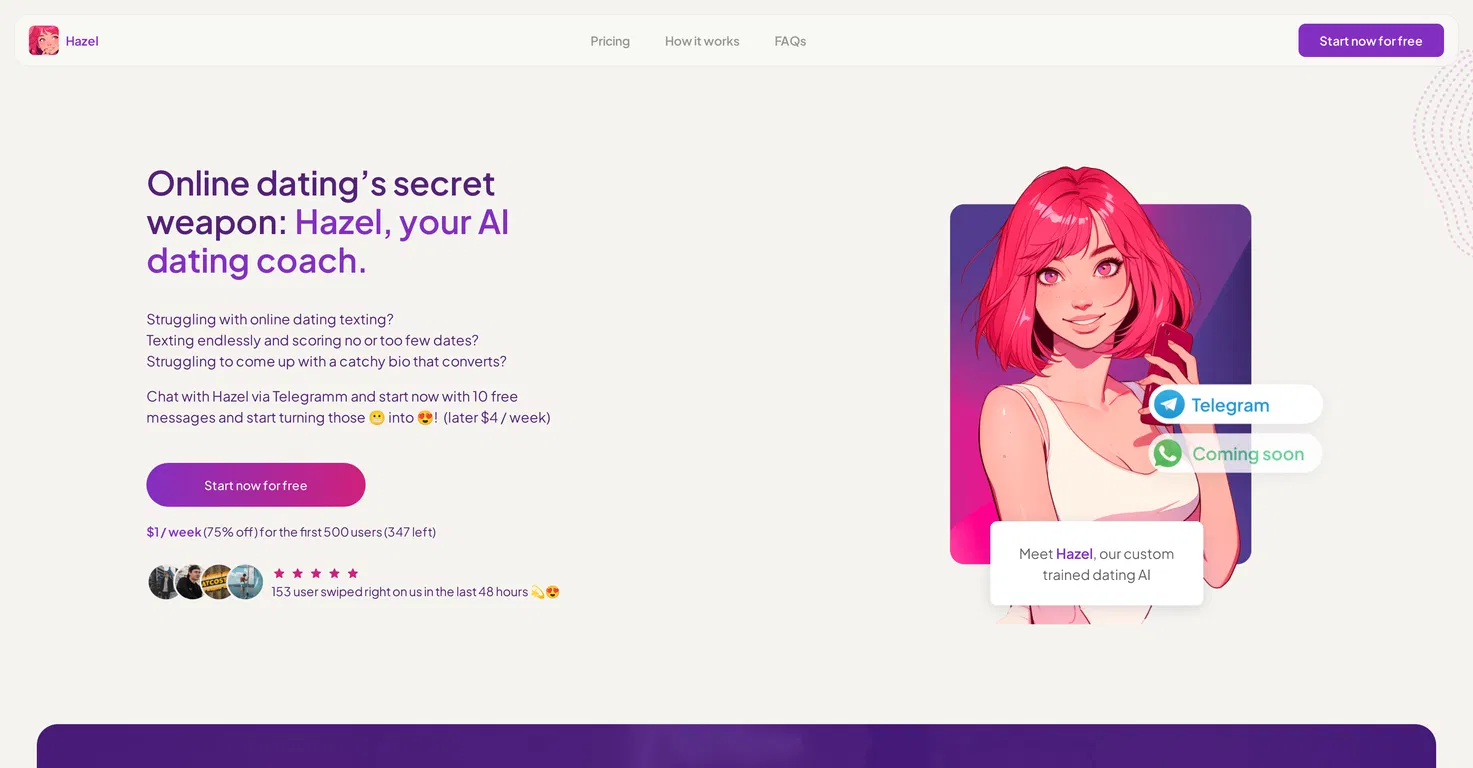Click the Telegram logo icon
1473x768 pixels.
[x=1169, y=405]
